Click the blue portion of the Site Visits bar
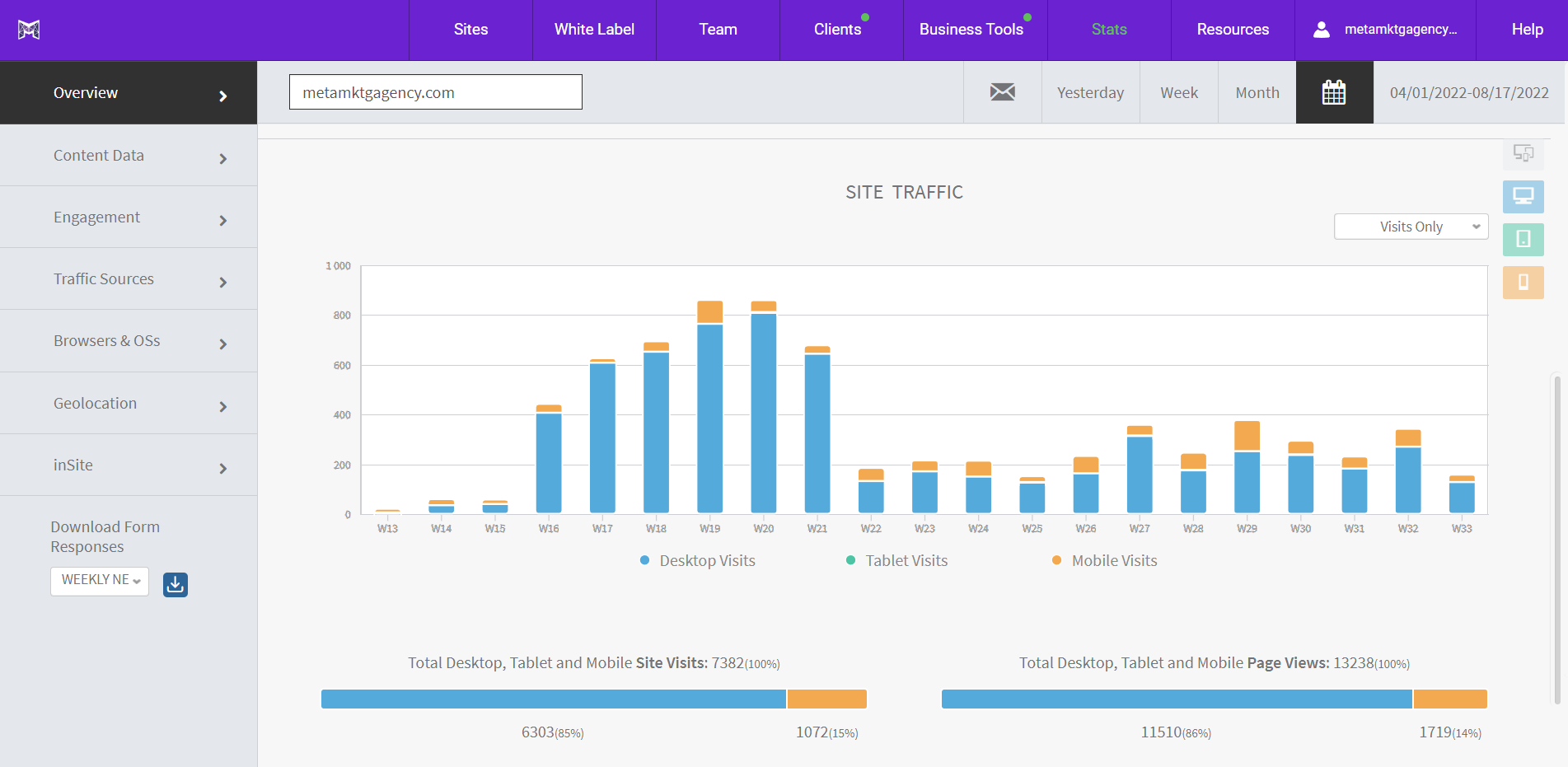 point(552,698)
